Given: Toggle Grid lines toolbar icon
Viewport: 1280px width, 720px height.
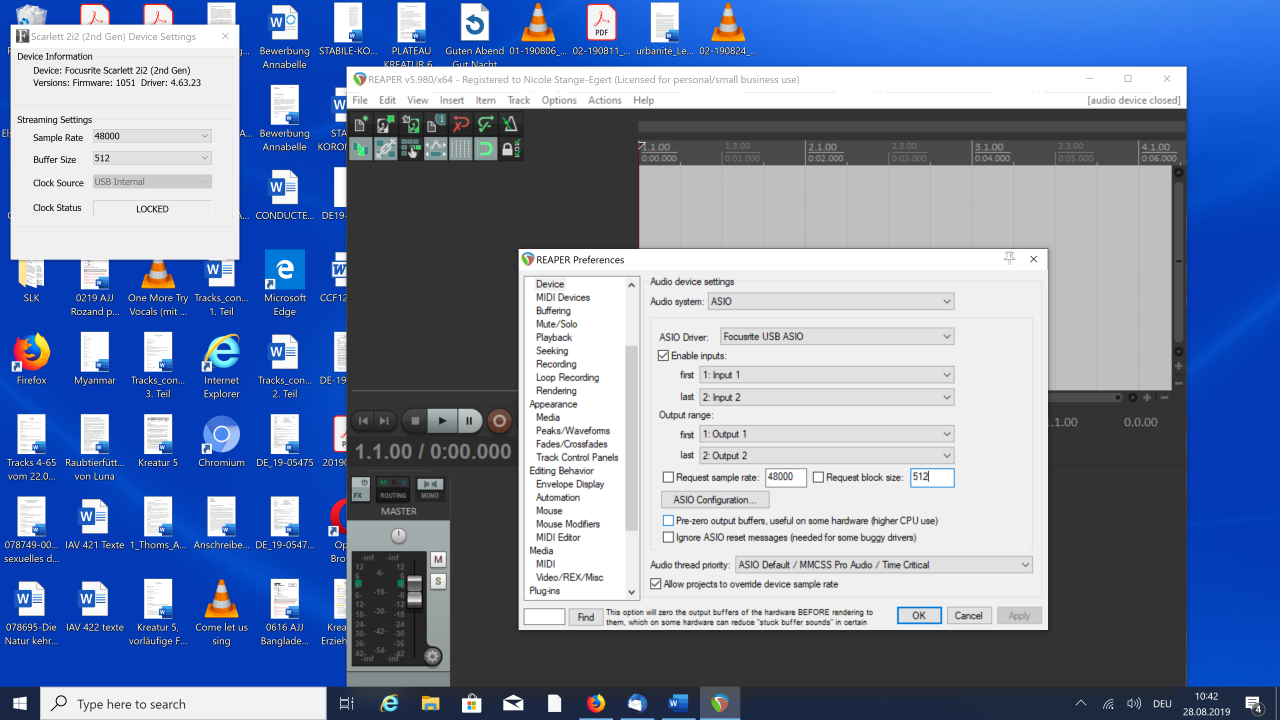Looking at the screenshot, I should (460, 149).
